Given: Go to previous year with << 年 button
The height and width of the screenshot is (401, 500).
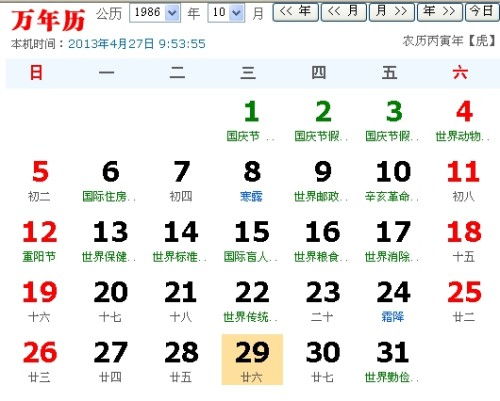Looking at the screenshot, I should point(296,12).
